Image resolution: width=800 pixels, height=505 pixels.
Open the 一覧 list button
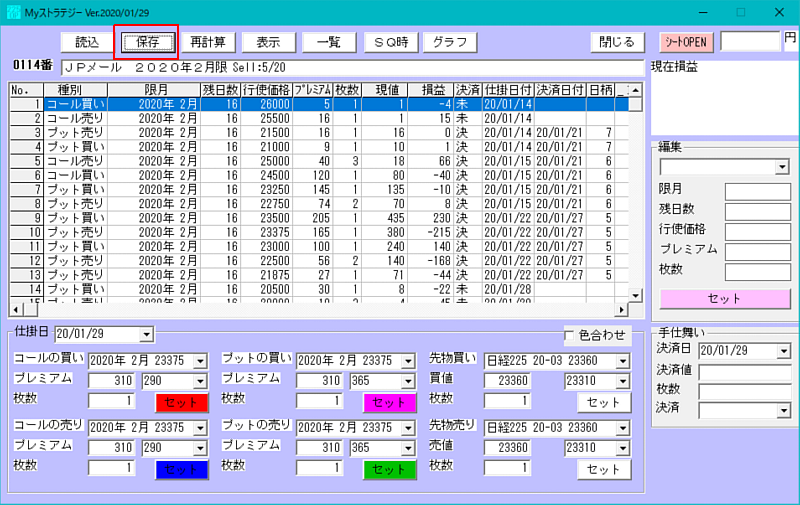coord(329,42)
